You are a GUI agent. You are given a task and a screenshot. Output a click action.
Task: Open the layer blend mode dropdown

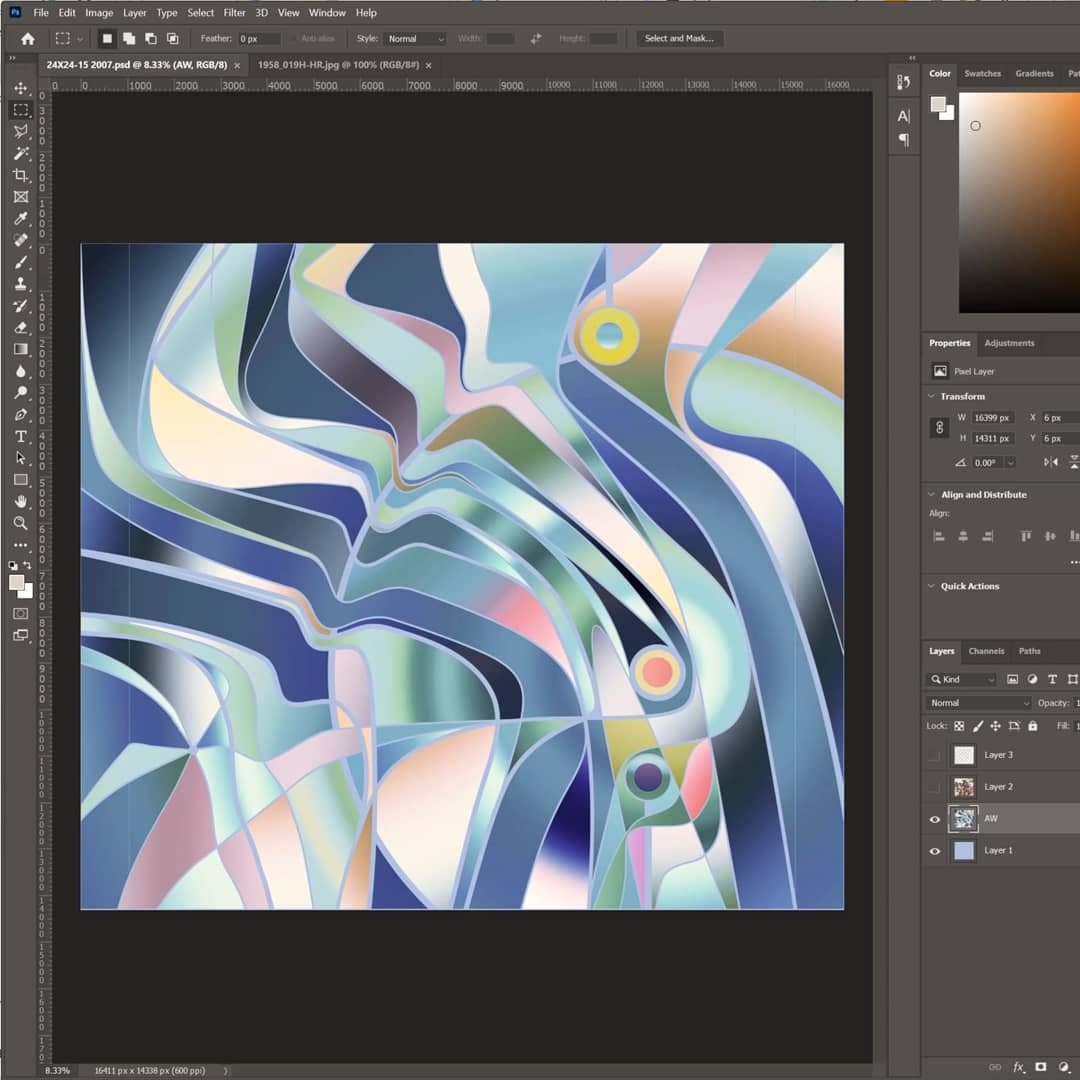click(x=976, y=703)
